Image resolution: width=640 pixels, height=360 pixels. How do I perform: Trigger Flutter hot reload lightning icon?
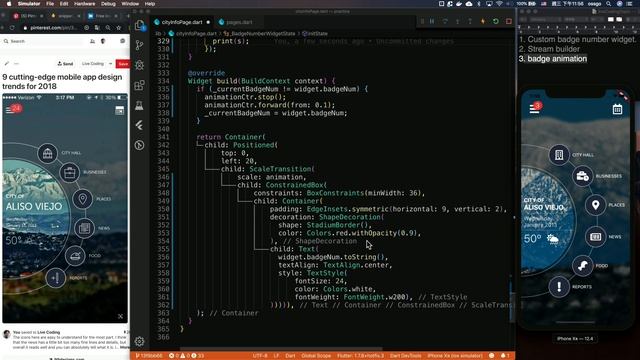coord(483,21)
